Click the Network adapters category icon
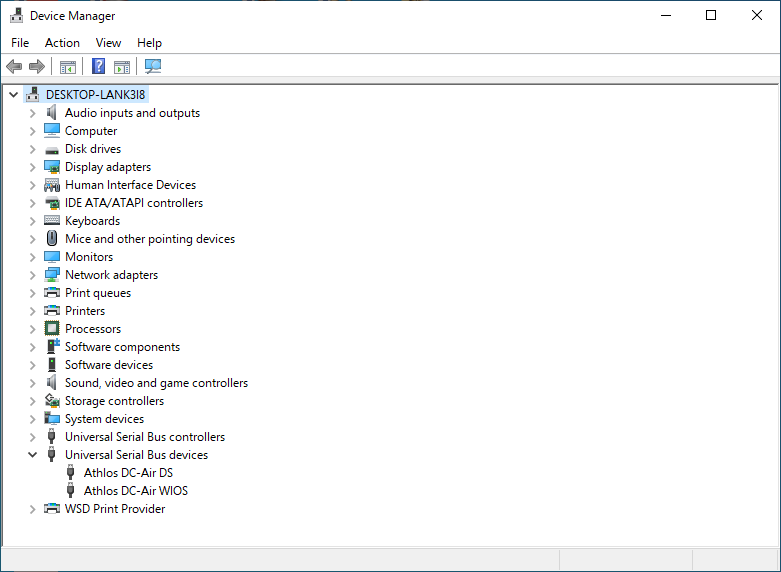This screenshot has height=572, width=781. click(x=52, y=275)
